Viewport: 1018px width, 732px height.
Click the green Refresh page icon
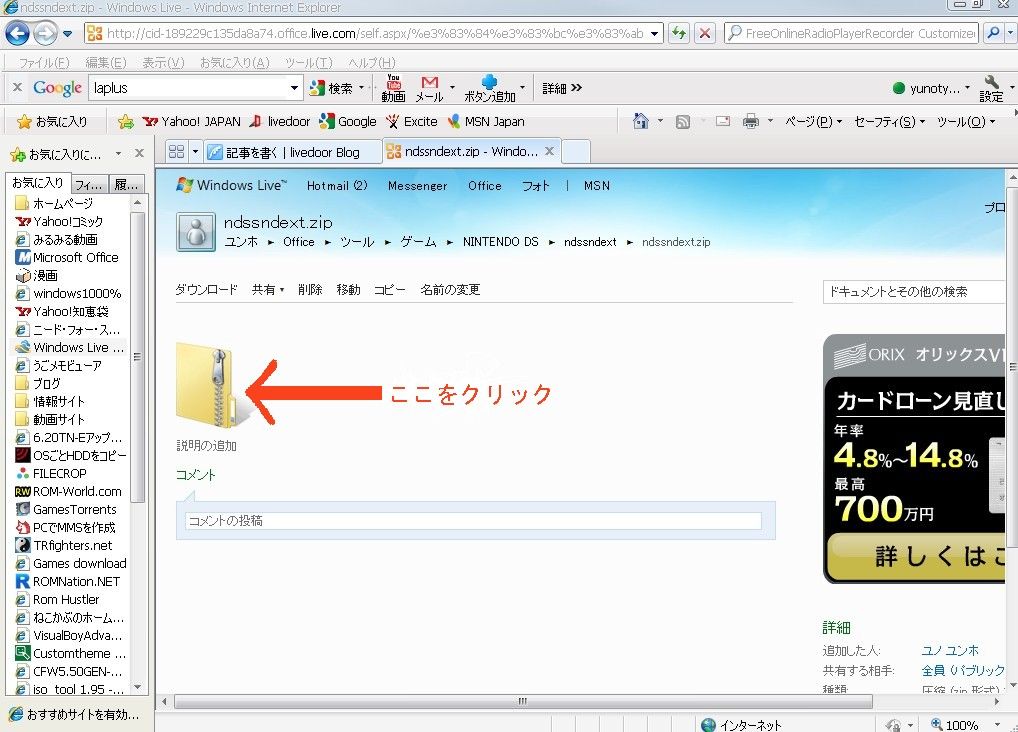pos(679,33)
